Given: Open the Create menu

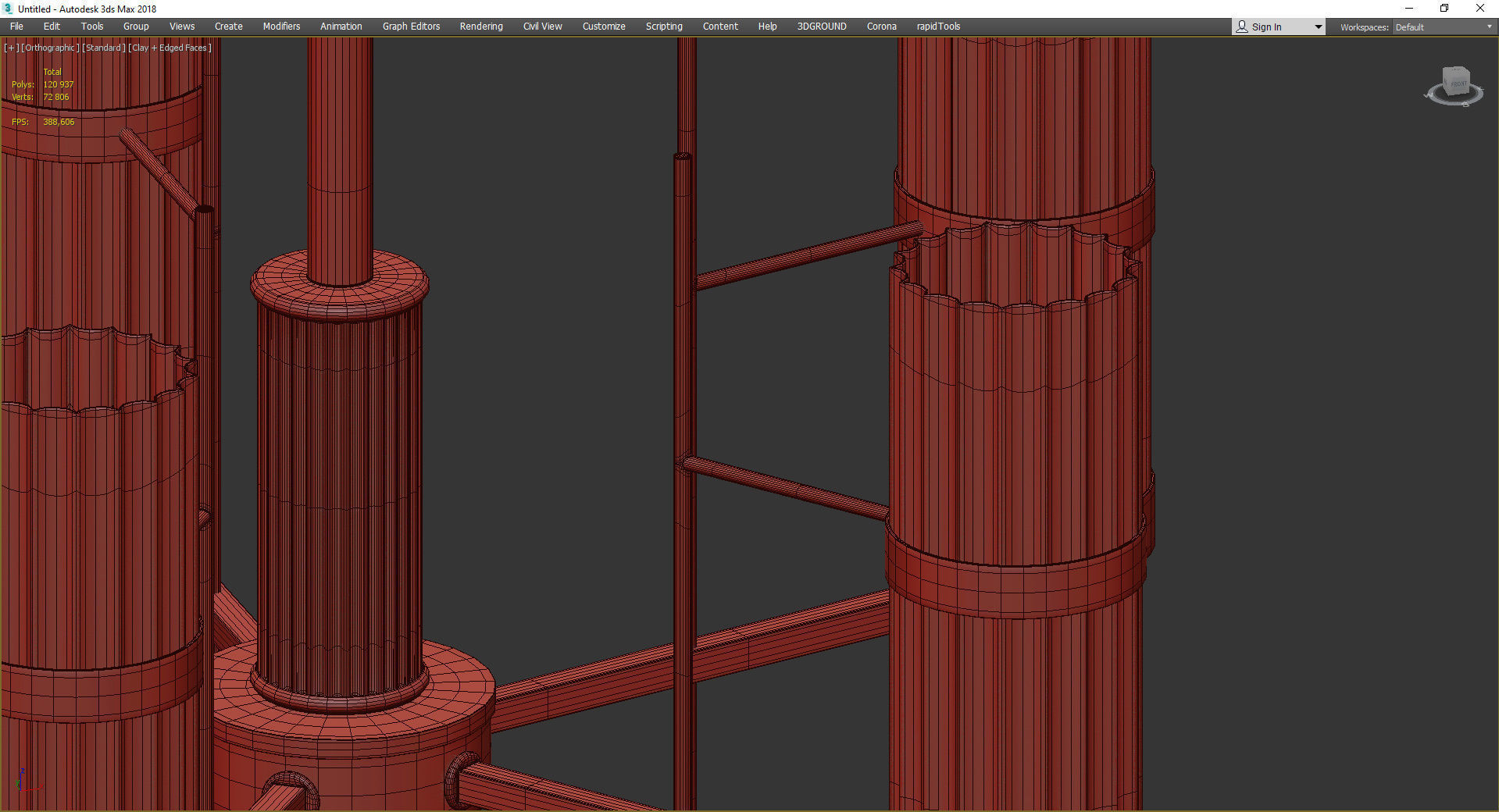Looking at the screenshot, I should [229, 27].
